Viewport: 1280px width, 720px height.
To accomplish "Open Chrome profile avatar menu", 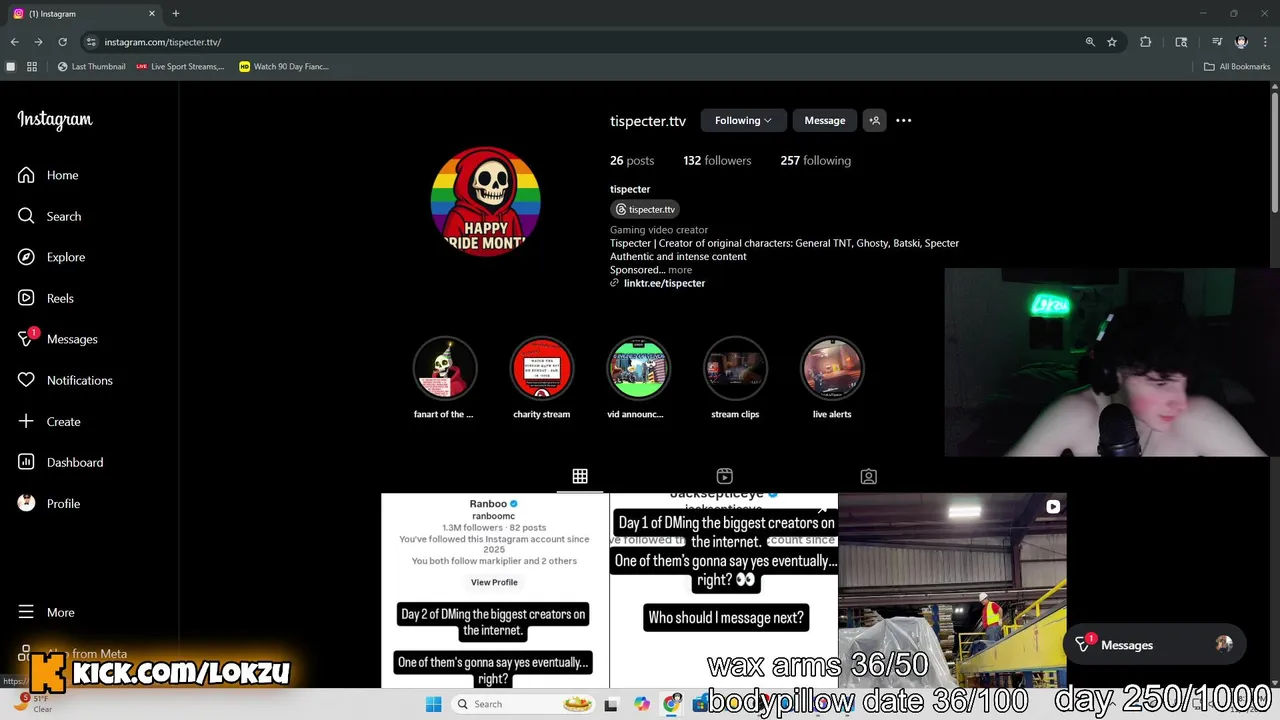I will [1241, 42].
